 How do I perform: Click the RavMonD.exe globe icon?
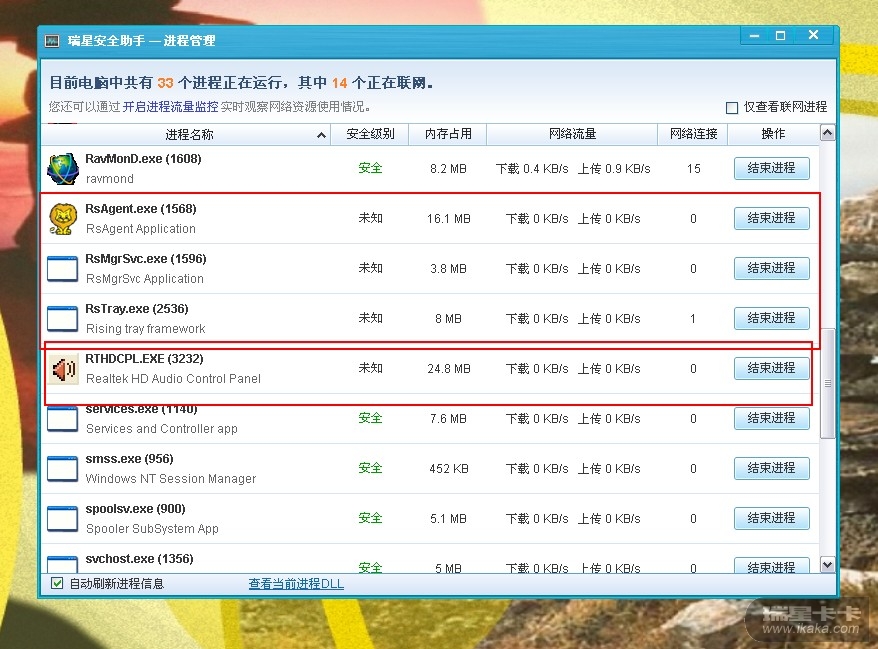pos(62,169)
